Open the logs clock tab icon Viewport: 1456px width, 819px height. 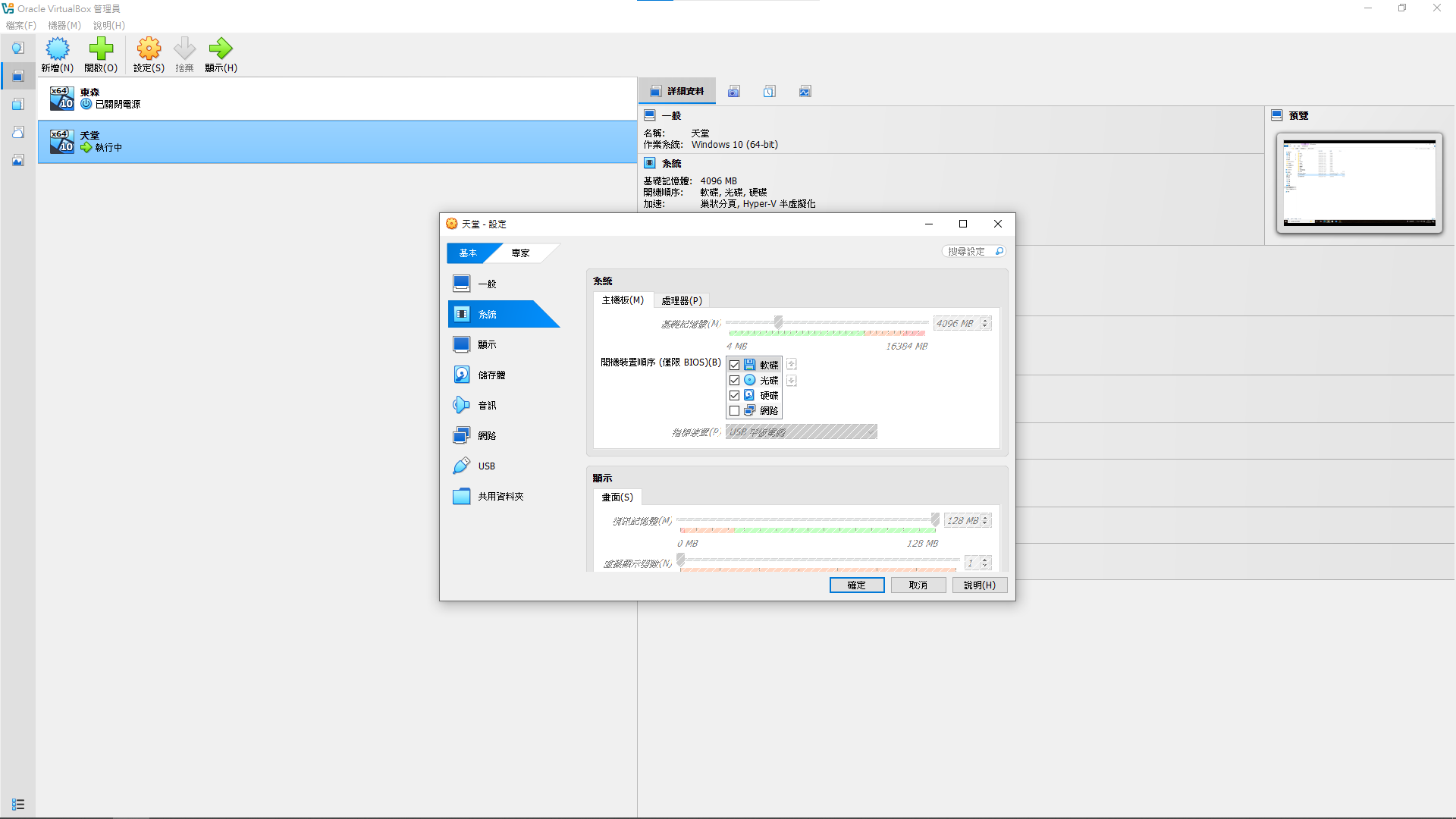click(x=769, y=92)
